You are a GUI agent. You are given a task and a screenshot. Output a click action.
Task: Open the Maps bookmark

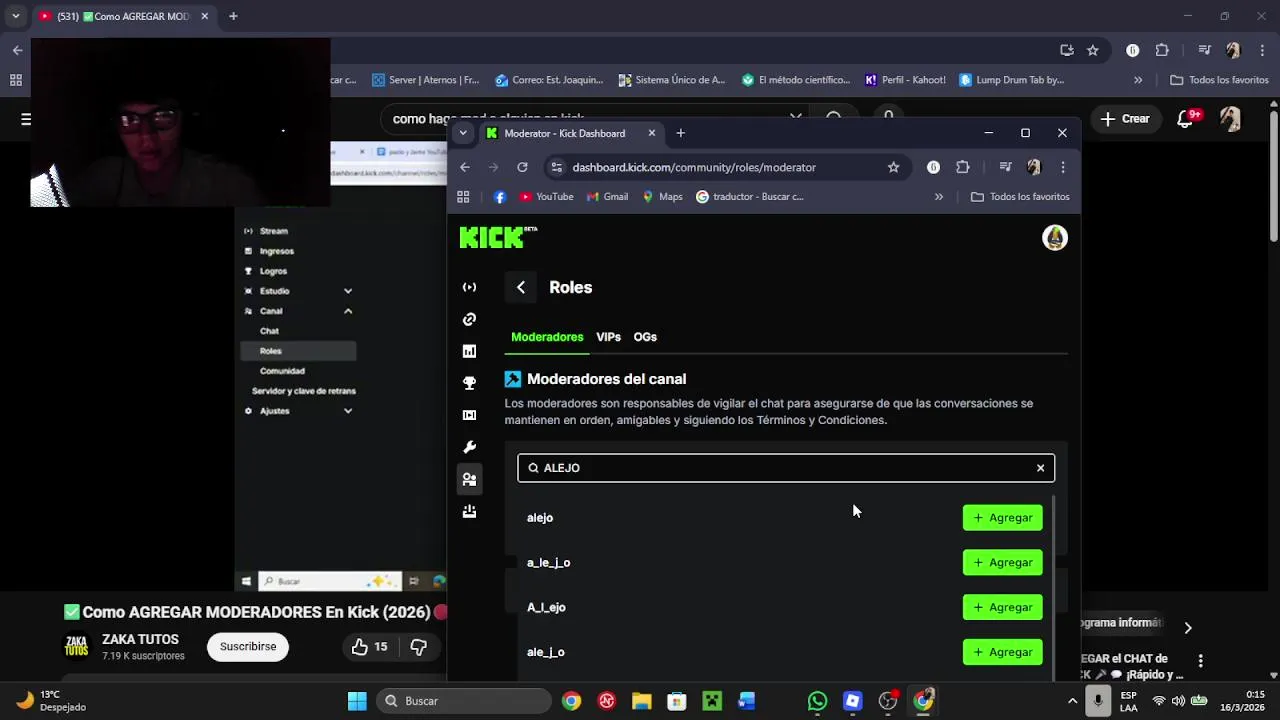[x=662, y=197]
